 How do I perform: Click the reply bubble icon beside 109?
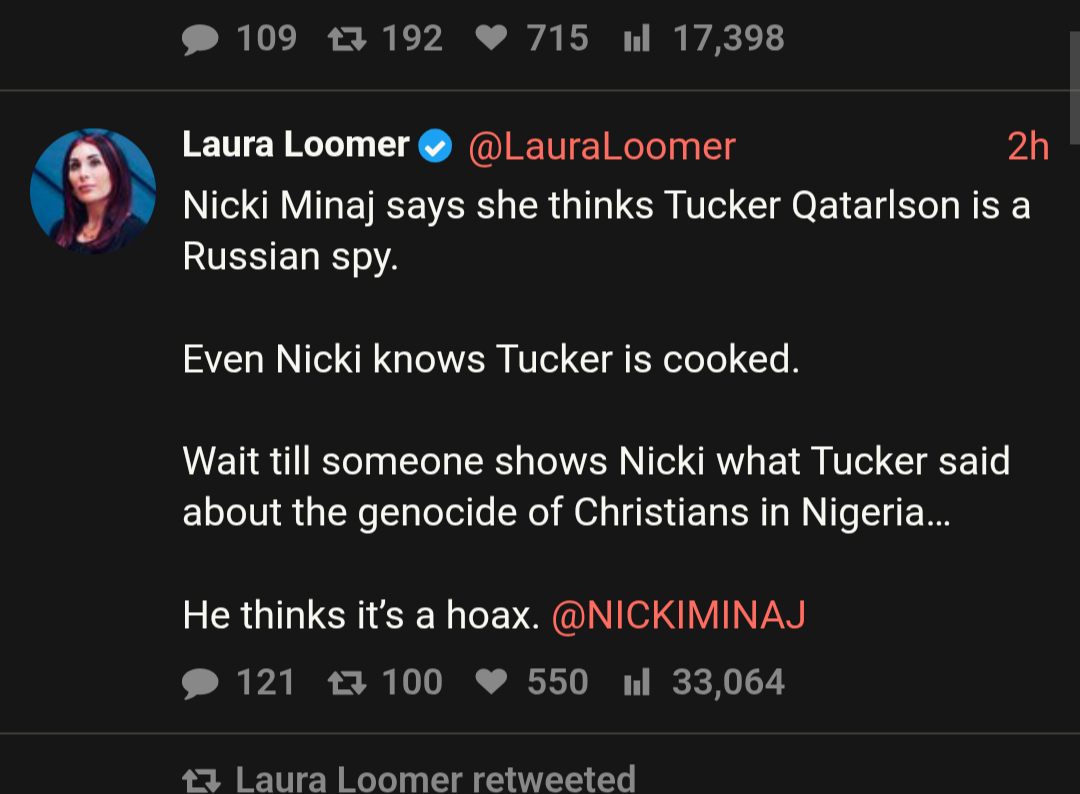(201, 39)
